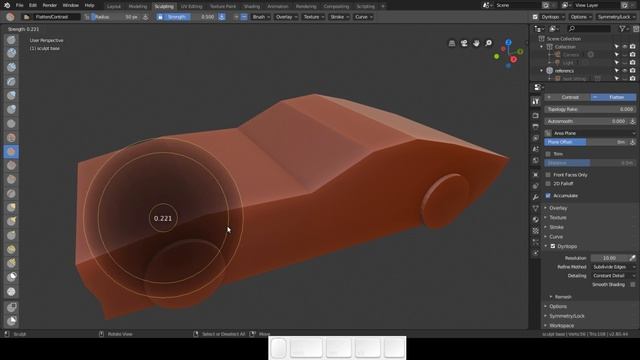The height and width of the screenshot is (360, 640).
Task: Enable the 2D Falloff checkbox
Action: point(548,184)
